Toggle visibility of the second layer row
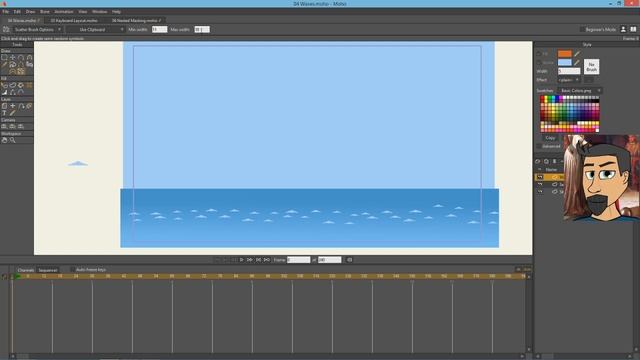 [540, 184]
